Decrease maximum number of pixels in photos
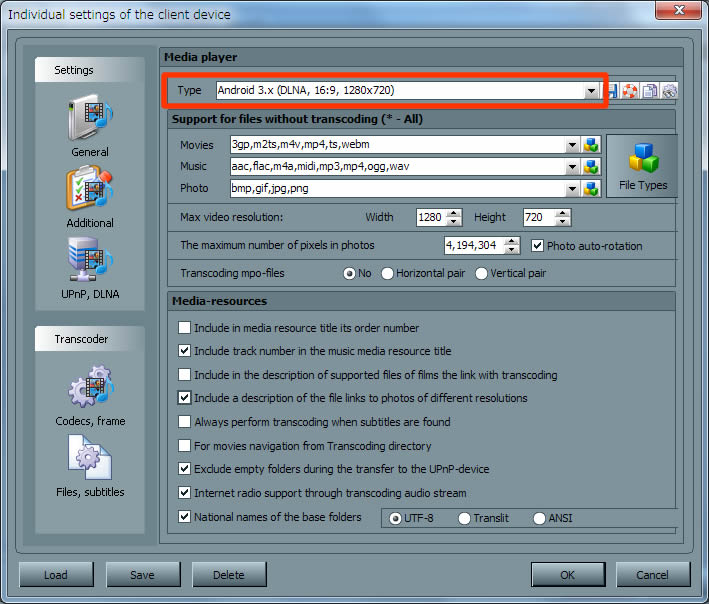The image size is (709, 604). pyautogui.click(x=511, y=250)
